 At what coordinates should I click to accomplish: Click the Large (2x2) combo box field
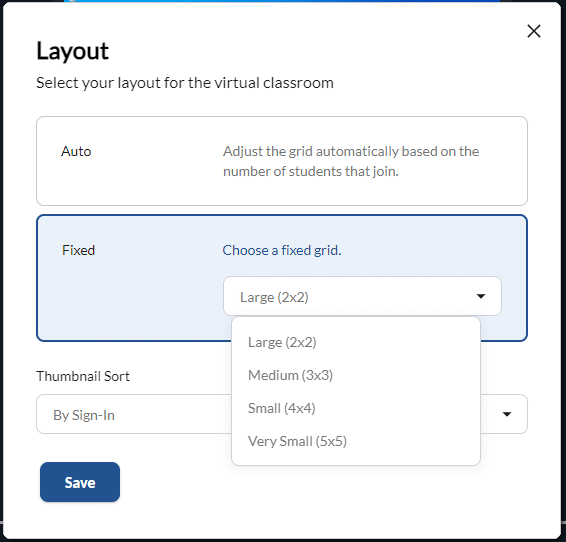(362, 296)
